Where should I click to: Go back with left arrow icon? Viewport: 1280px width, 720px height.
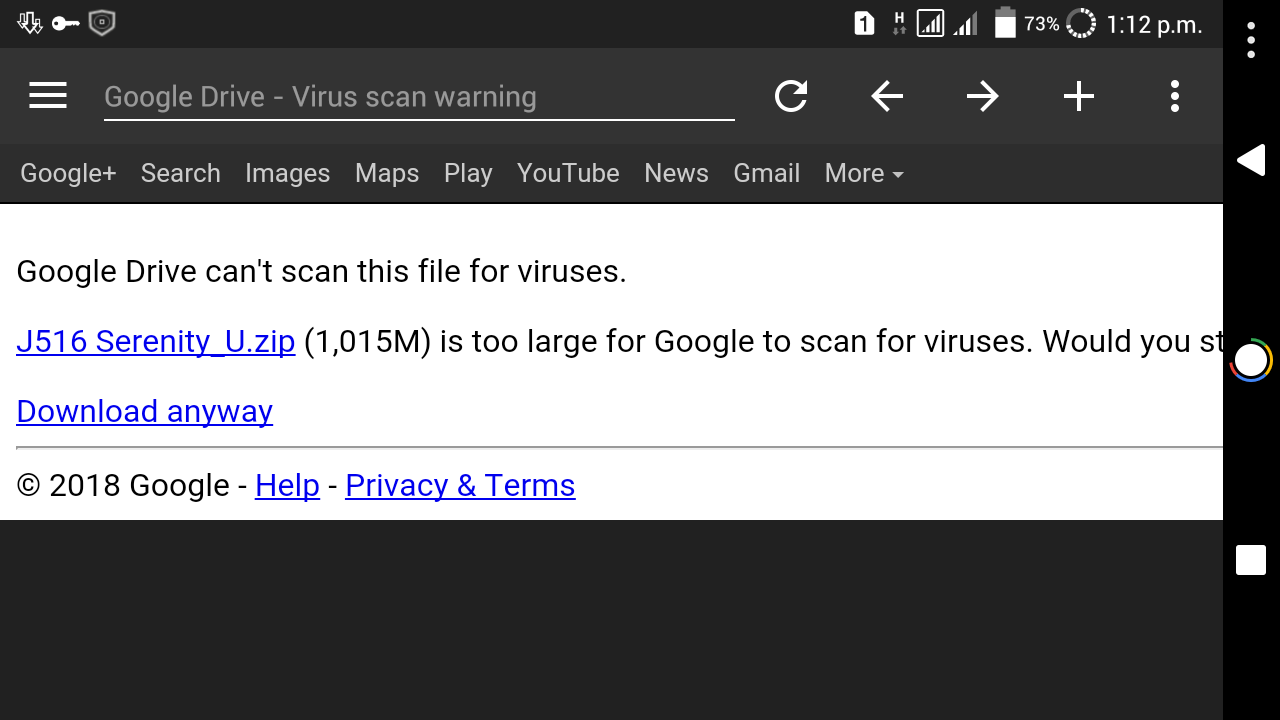click(x=887, y=96)
